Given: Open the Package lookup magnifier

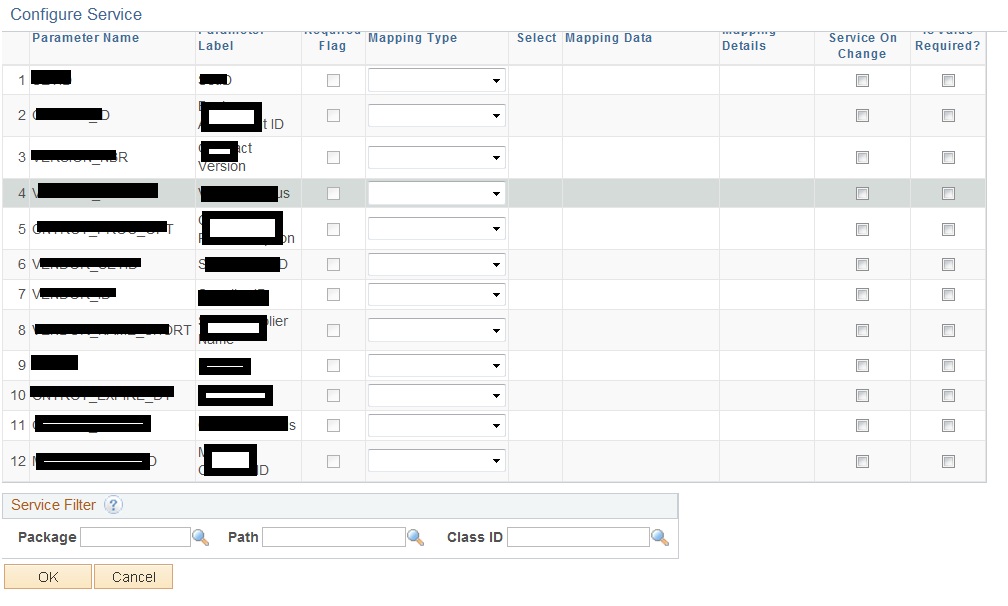Looking at the screenshot, I should point(203,537).
